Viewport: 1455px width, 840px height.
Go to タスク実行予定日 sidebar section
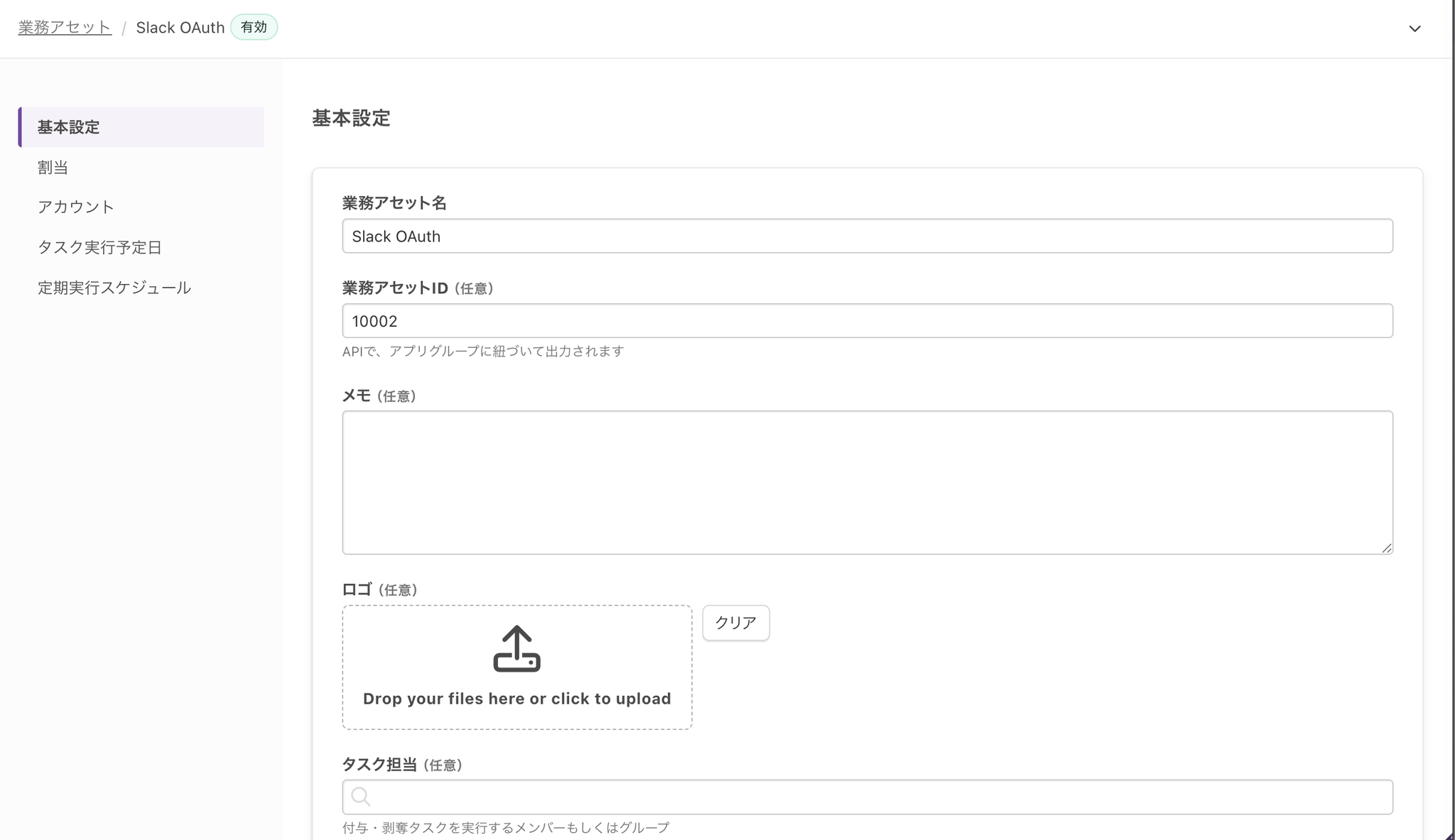pos(100,247)
